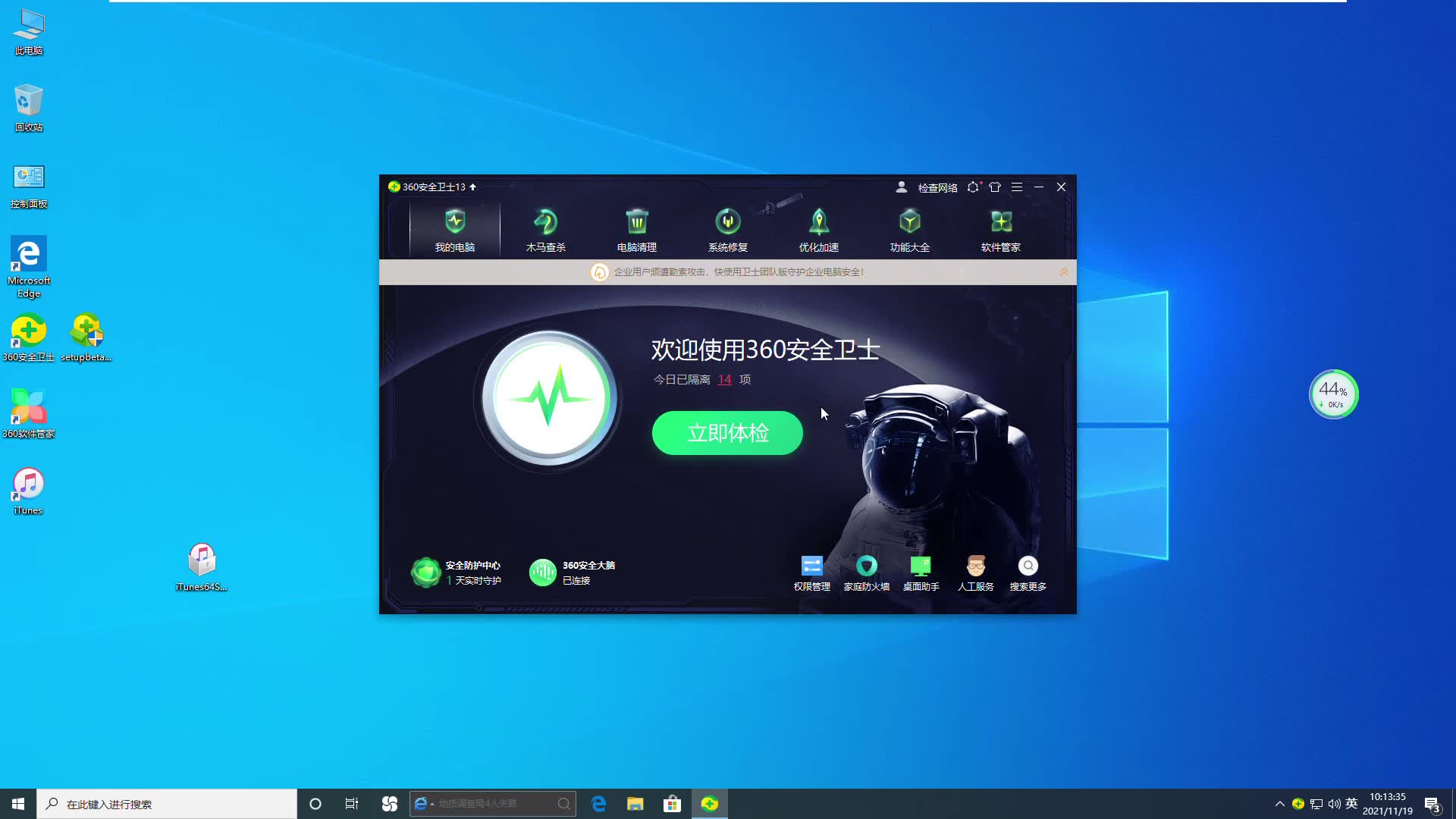Image resolution: width=1456 pixels, height=819 pixels.
Task: Click the enterprise ransomware notice text
Action: [x=739, y=271]
